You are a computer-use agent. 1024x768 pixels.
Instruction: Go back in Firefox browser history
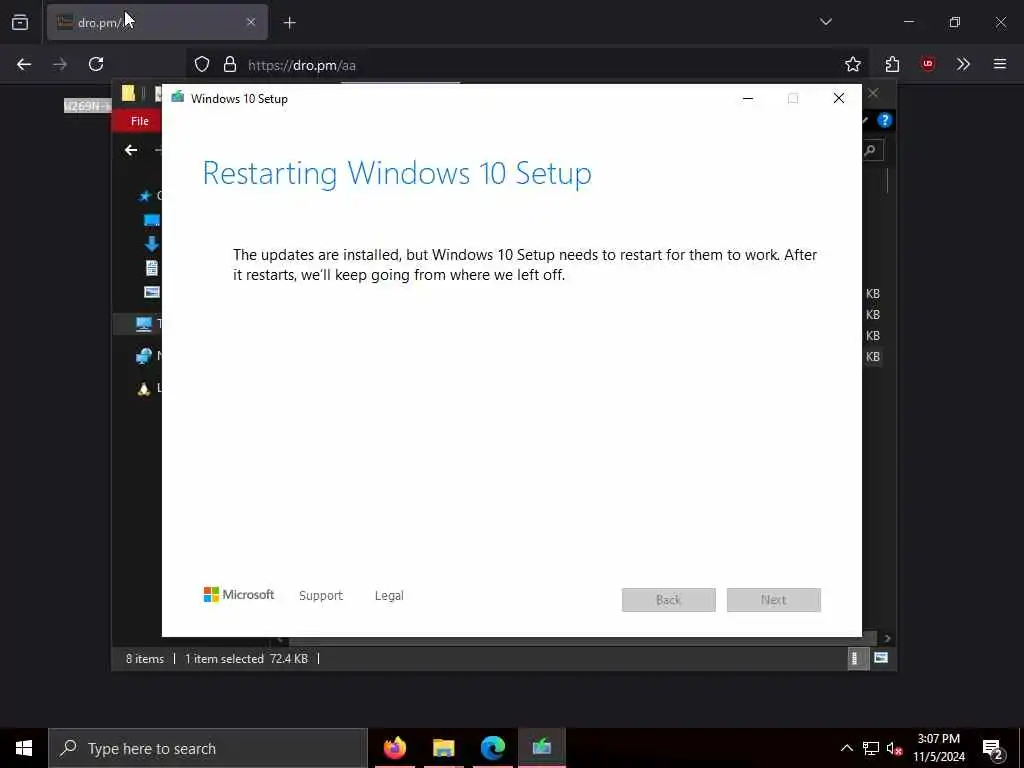(x=24, y=64)
